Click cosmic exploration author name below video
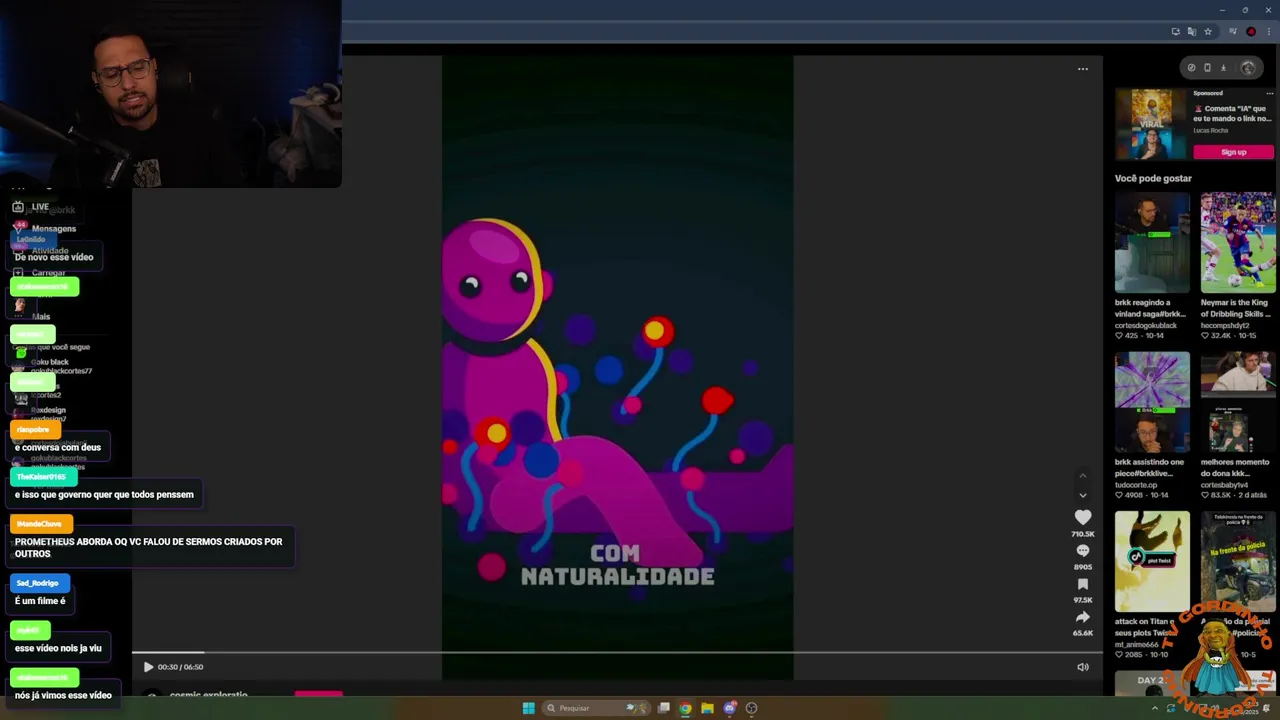This screenshot has width=1280, height=720. tap(208, 694)
